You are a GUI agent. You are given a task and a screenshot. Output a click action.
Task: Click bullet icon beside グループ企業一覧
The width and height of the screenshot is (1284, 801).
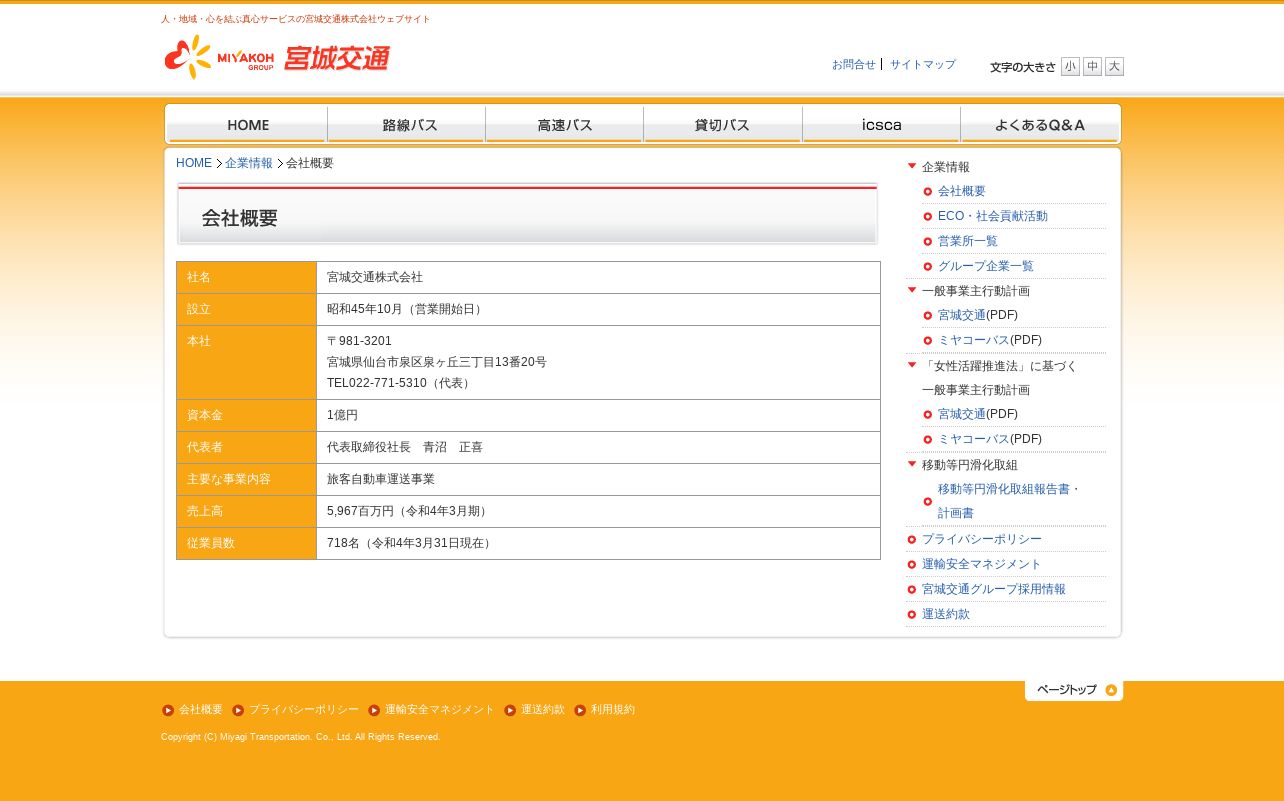(x=928, y=267)
